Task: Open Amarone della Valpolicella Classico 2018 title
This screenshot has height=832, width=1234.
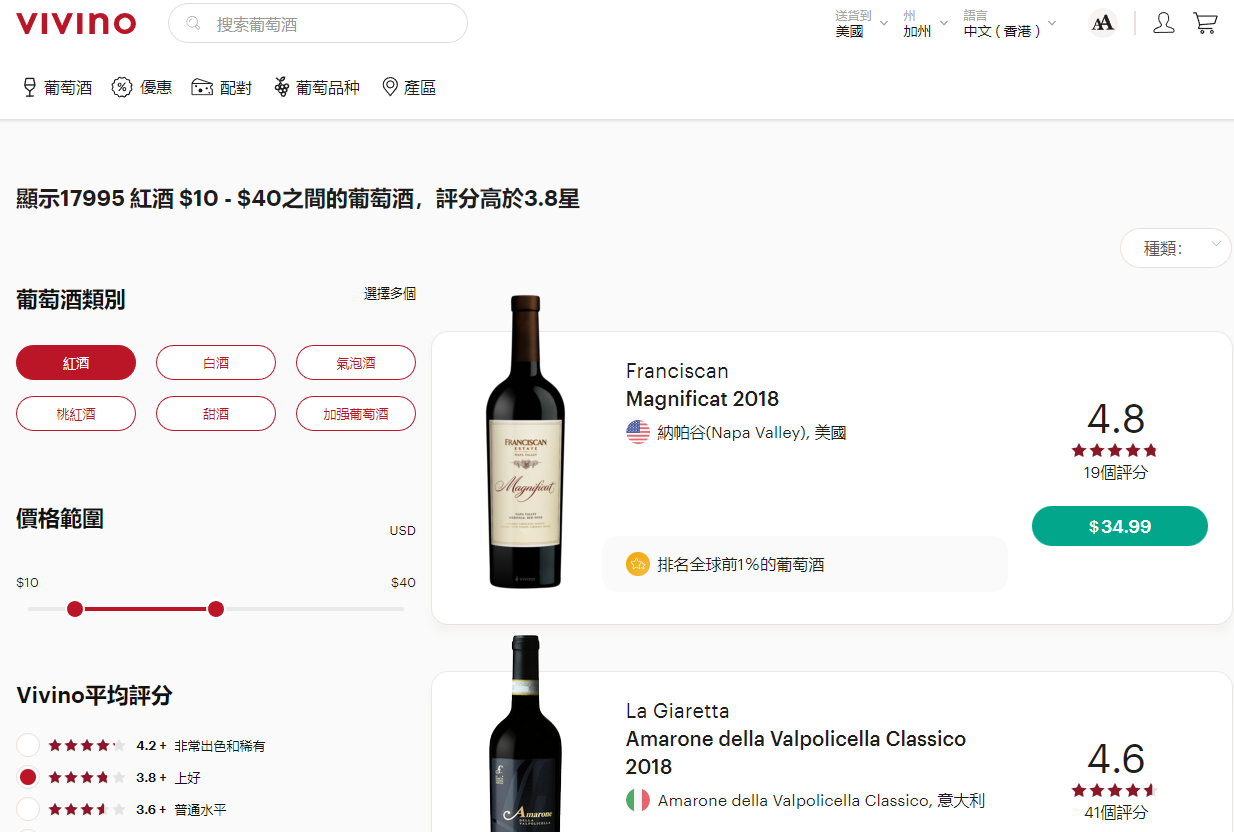Action: tap(796, 753)
